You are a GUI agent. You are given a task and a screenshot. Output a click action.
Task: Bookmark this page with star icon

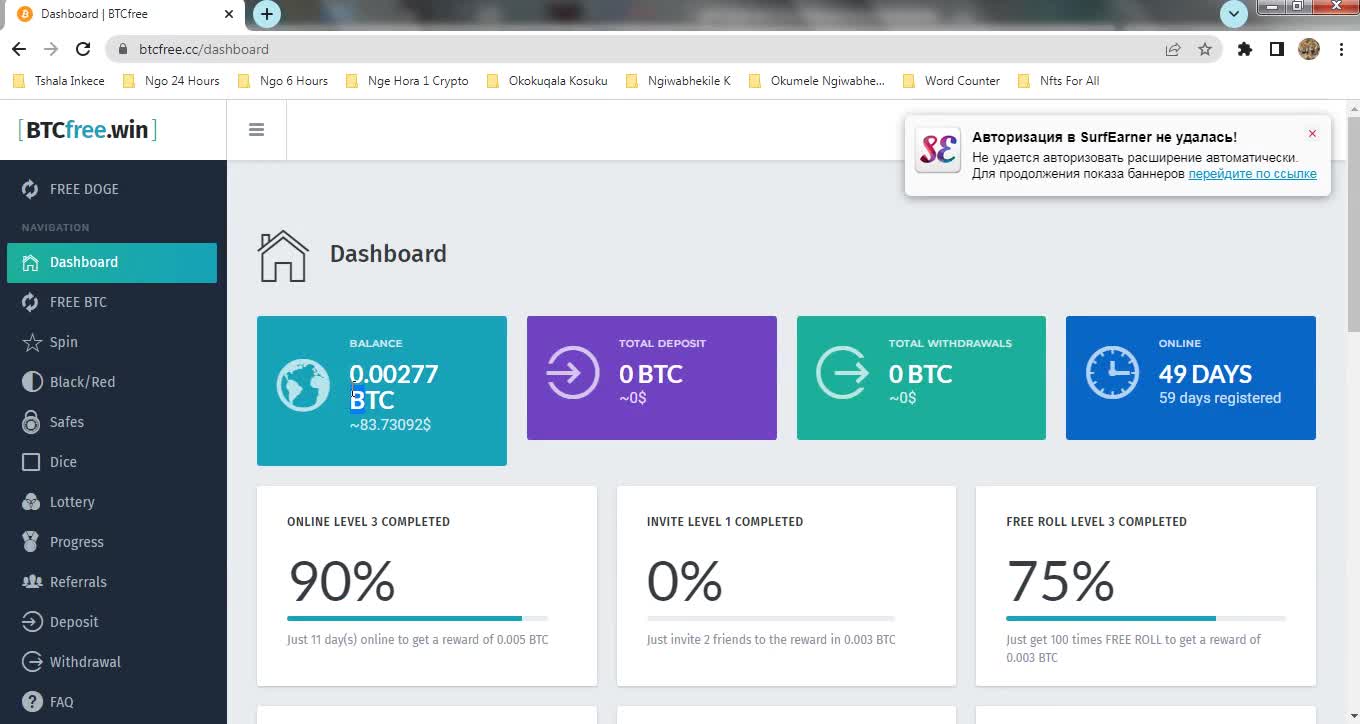1205,49
